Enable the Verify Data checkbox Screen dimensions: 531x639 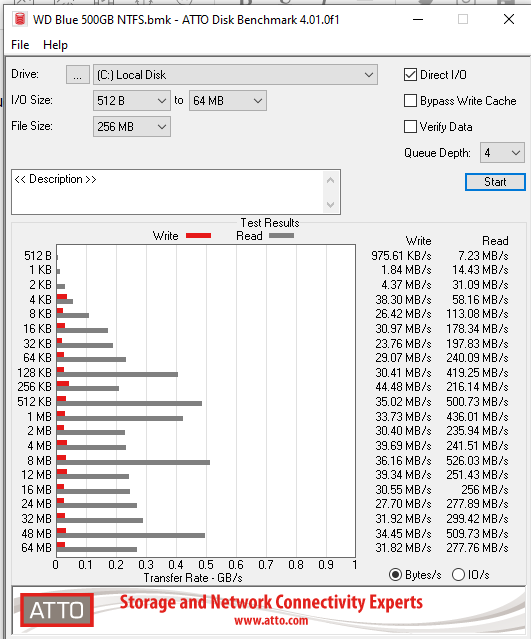click(x=410, y=127)
